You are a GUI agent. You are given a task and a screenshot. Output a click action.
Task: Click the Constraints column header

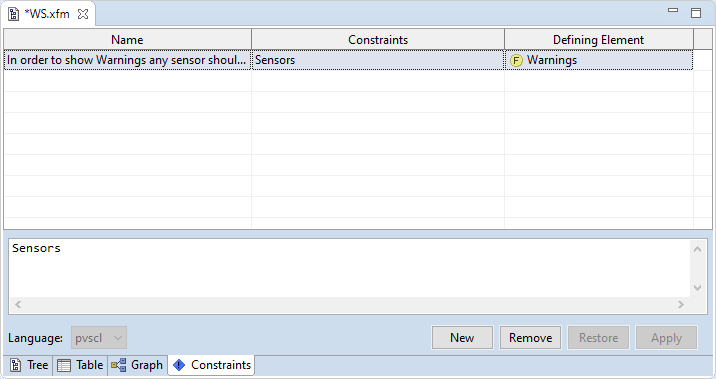[378, 40]
